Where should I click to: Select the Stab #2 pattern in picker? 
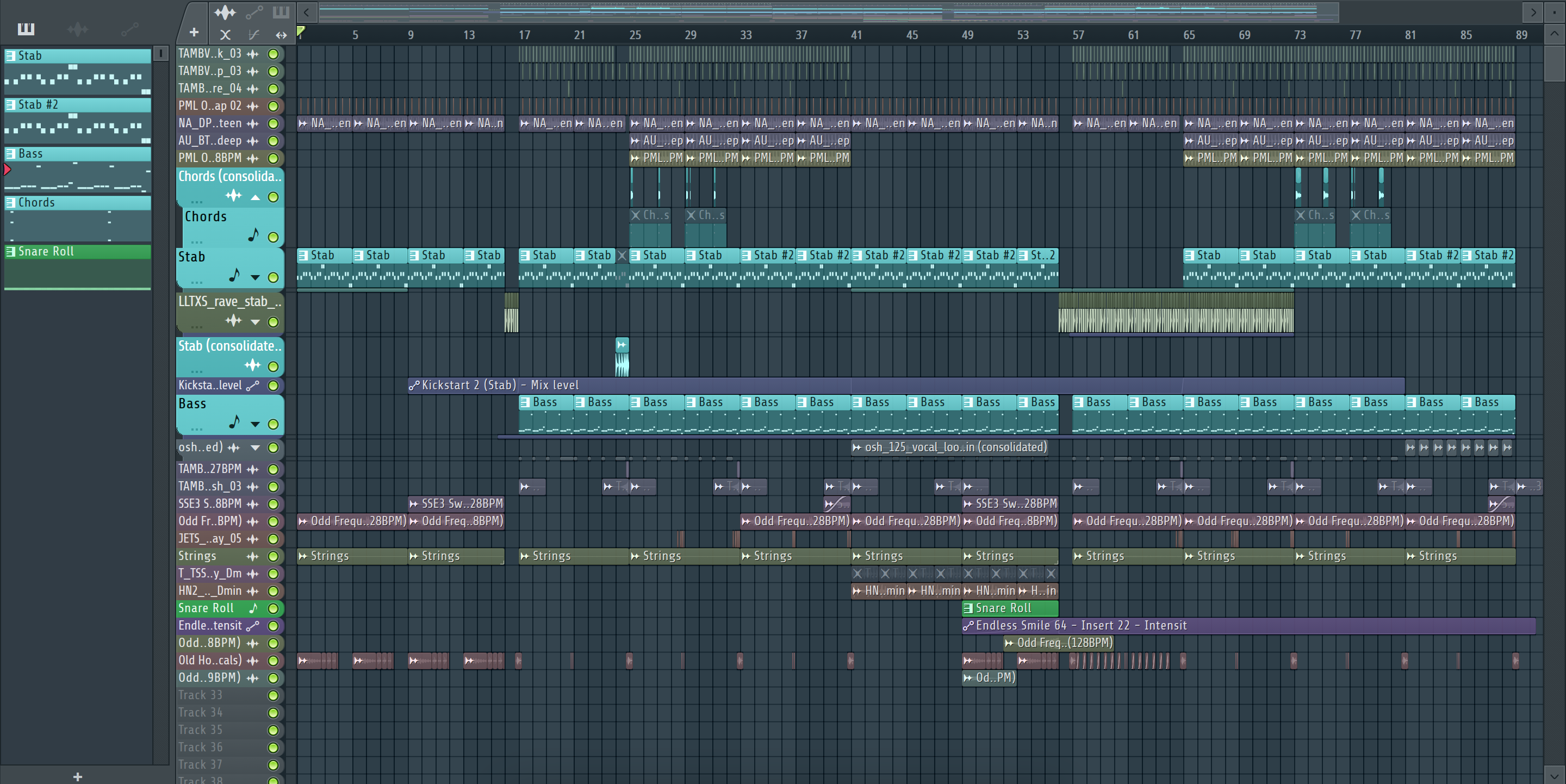[x=78, y=120]
